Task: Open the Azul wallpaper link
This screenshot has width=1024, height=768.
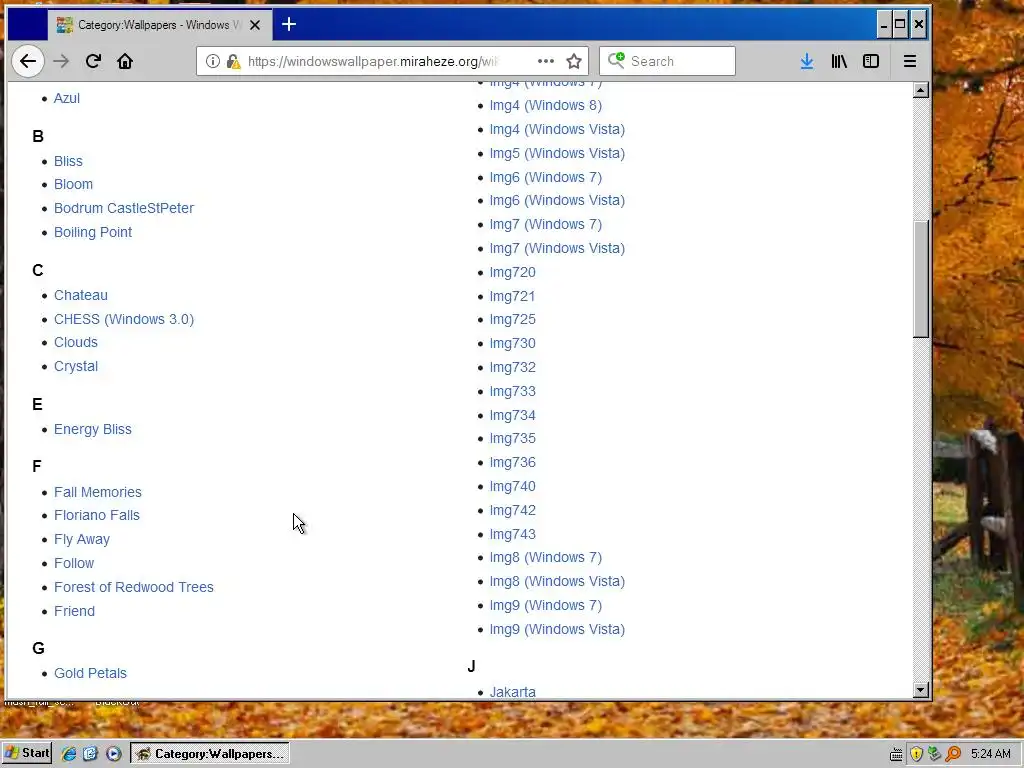Action: (67, 99)
